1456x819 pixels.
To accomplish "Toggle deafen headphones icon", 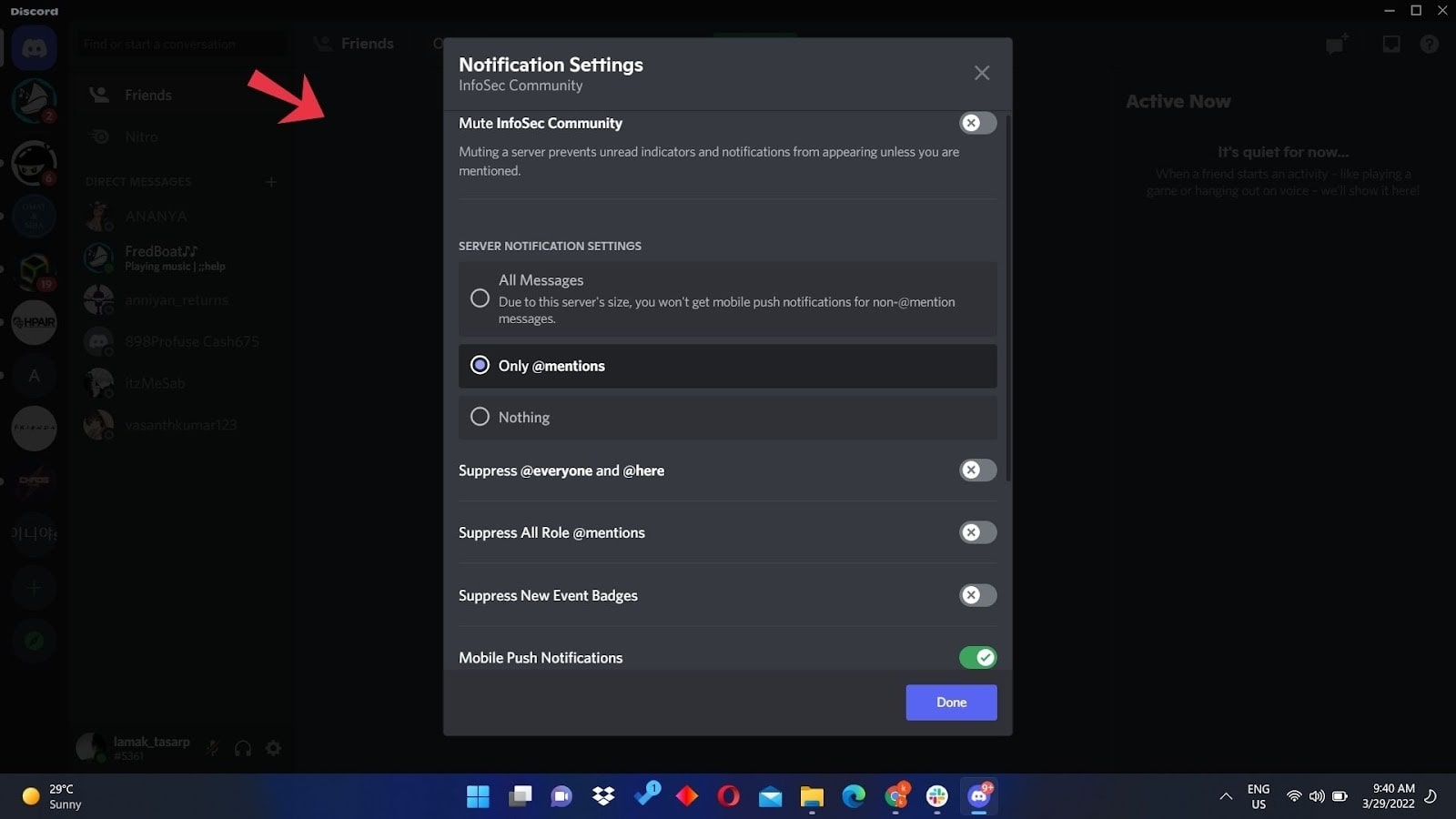I will coord(243,748).
